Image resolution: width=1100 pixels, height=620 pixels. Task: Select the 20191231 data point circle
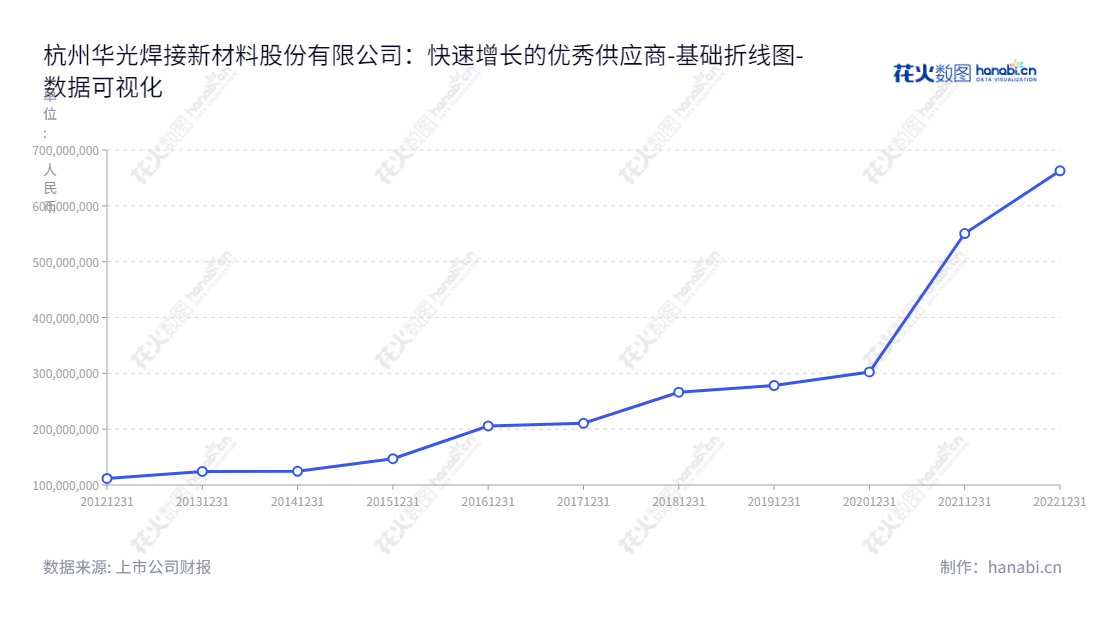coord(772,384)
